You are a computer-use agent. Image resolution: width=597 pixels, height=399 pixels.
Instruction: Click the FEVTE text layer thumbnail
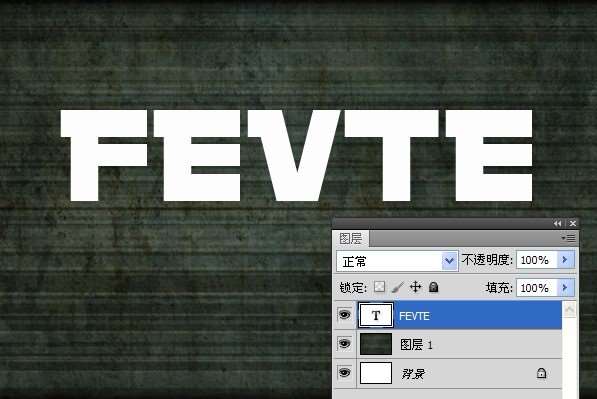pyautogui.click(x=376, y=315)
